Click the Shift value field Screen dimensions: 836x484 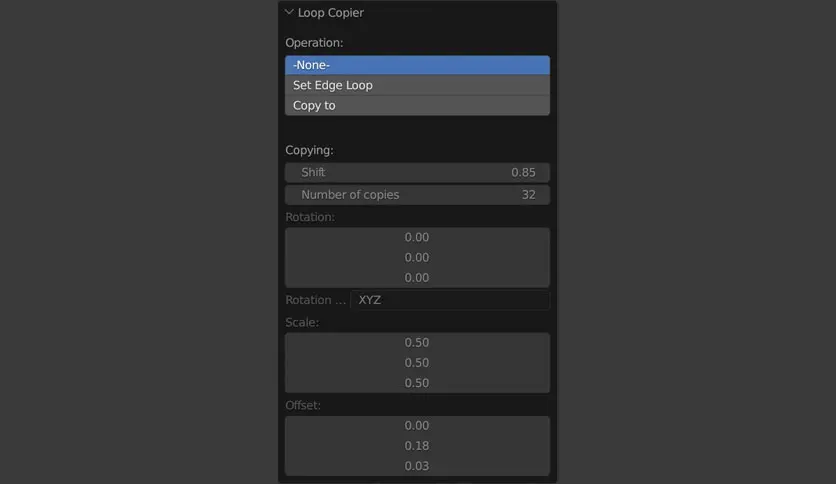coord(417,172)
